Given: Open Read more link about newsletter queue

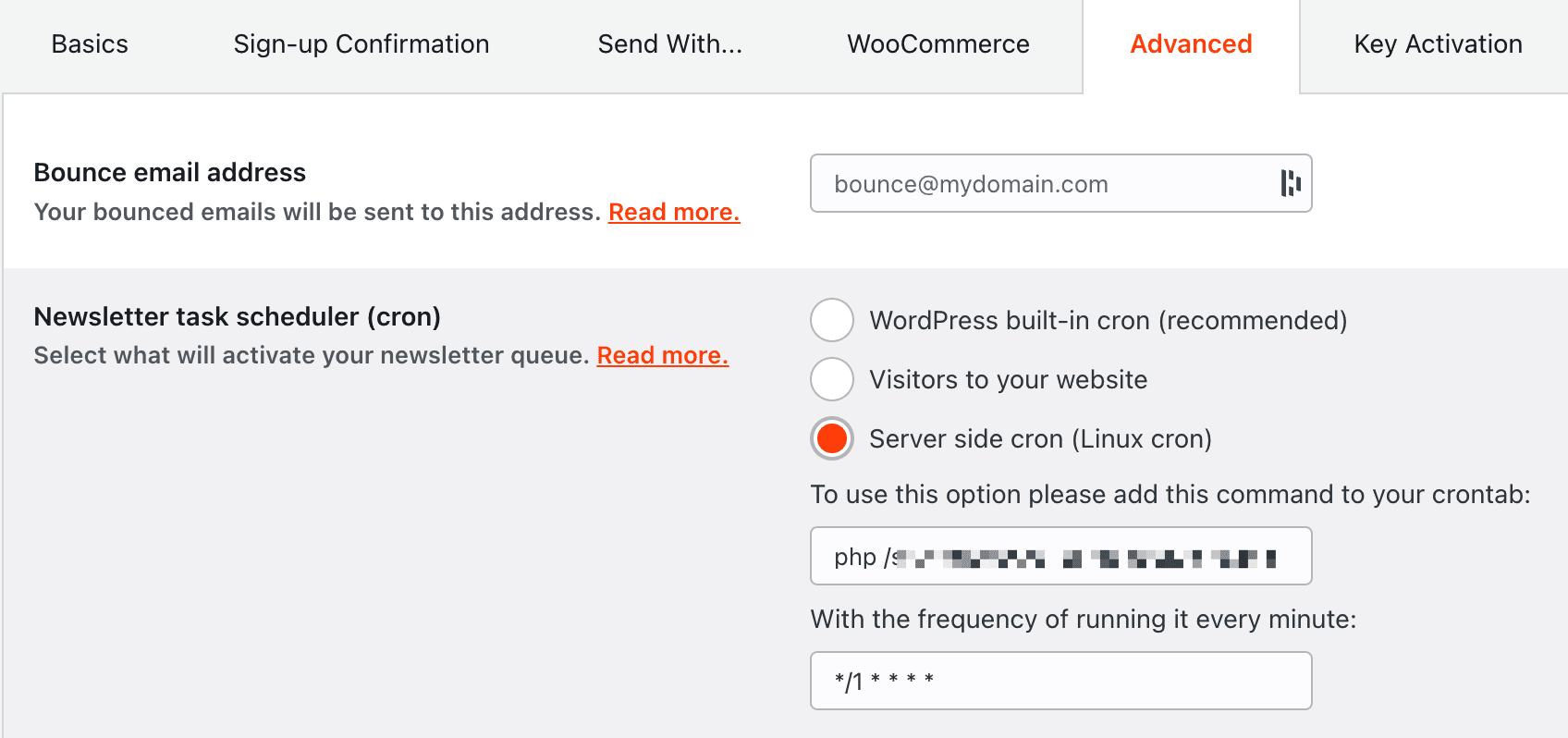Looking at the screenshot, I should 663,355.
